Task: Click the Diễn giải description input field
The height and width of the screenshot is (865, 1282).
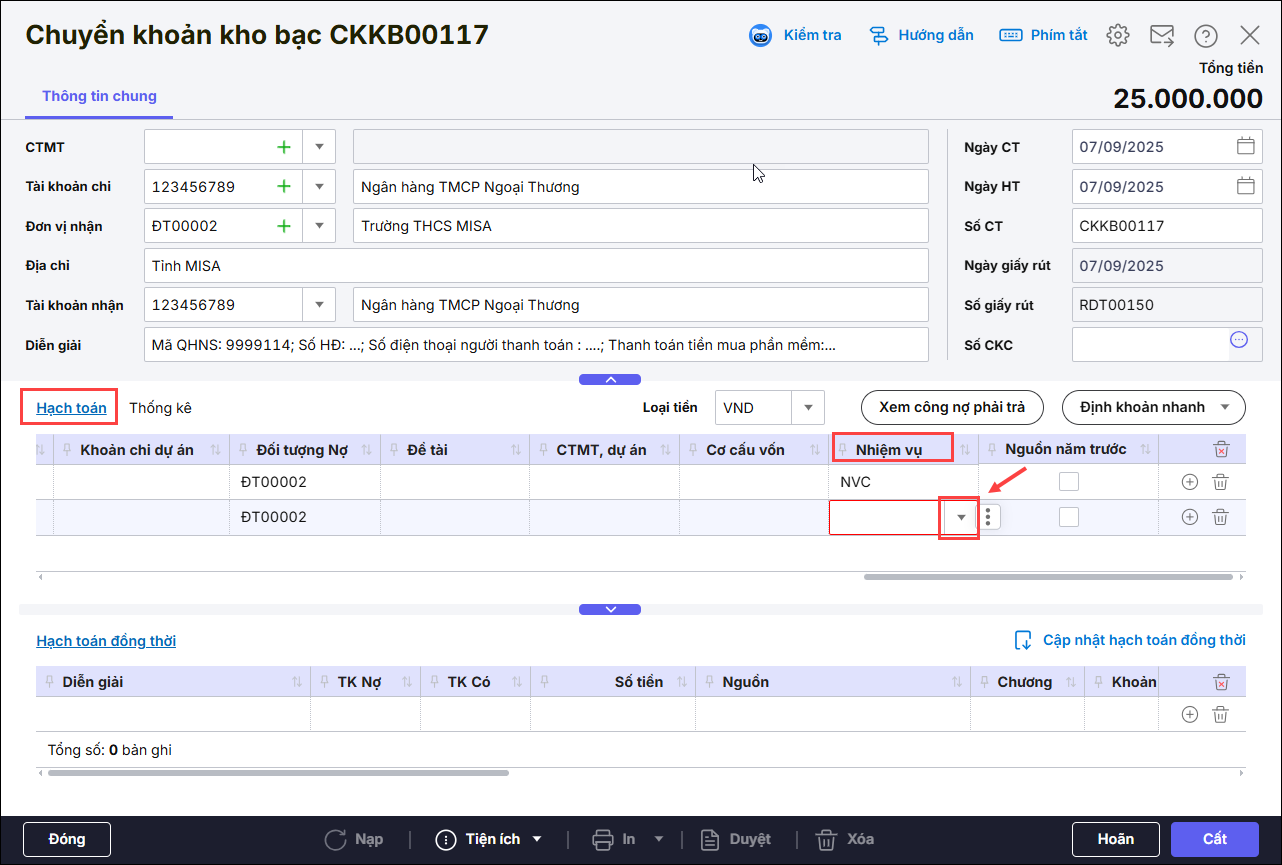Action: click(536, 345)
